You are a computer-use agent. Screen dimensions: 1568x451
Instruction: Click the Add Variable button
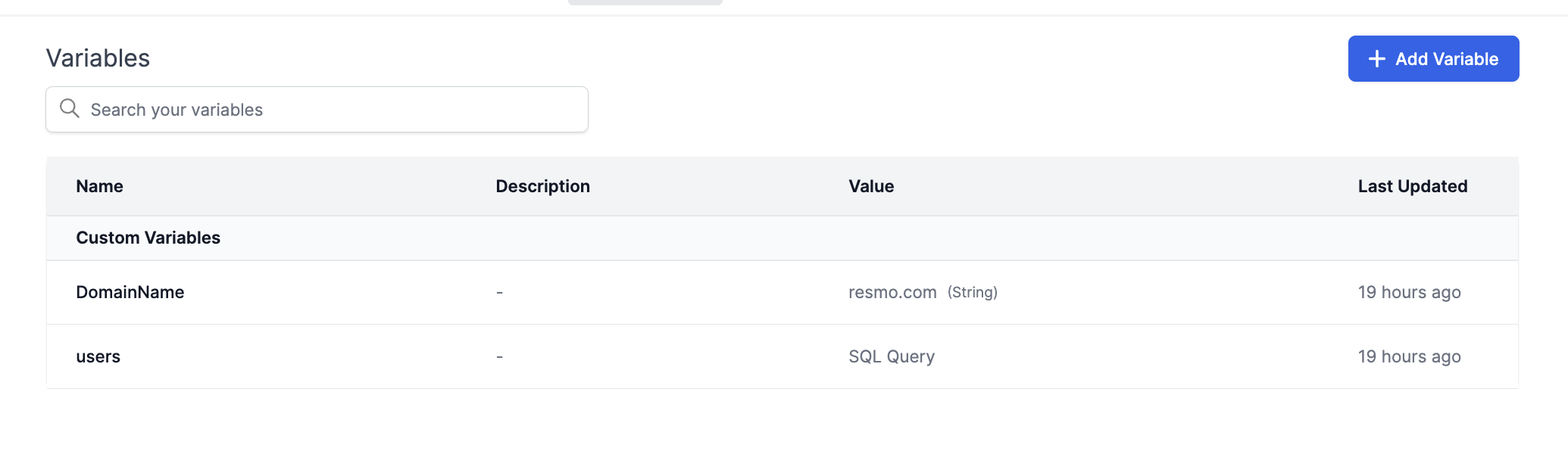[1433, 59]
